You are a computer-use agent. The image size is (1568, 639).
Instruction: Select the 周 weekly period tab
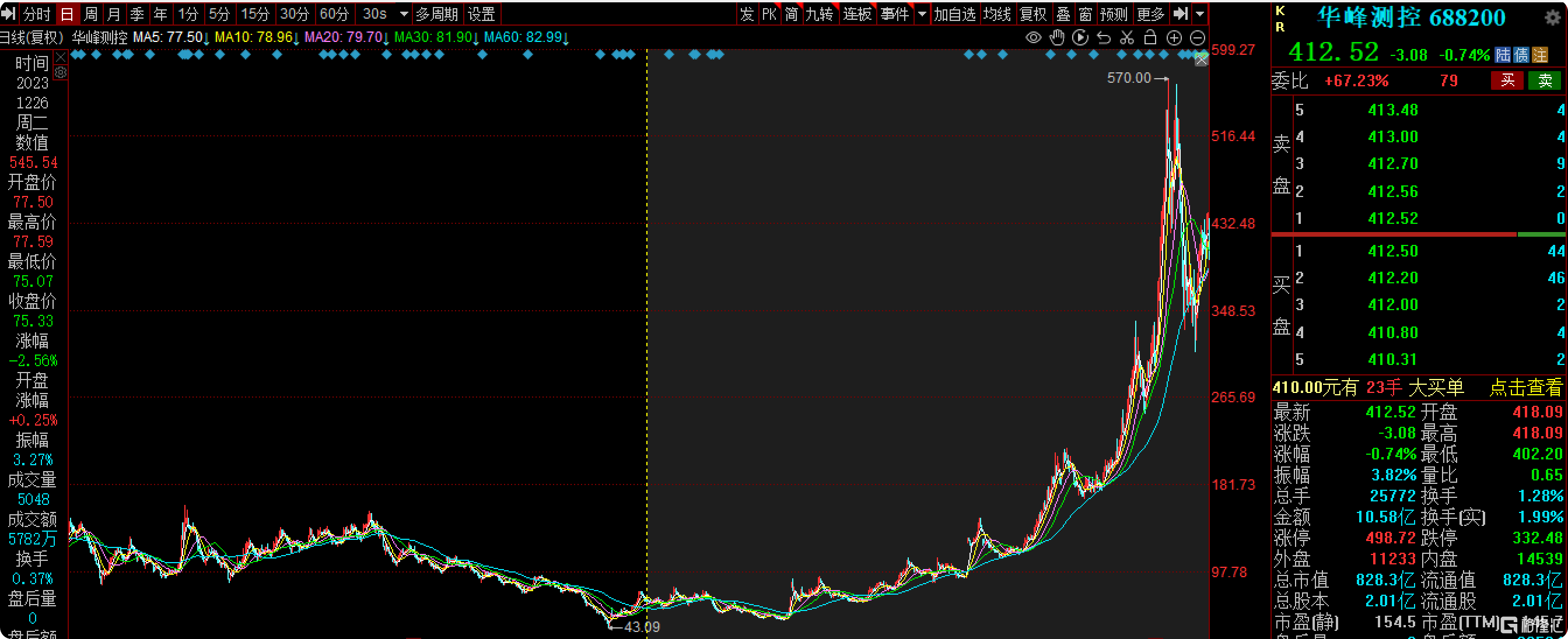90,13
